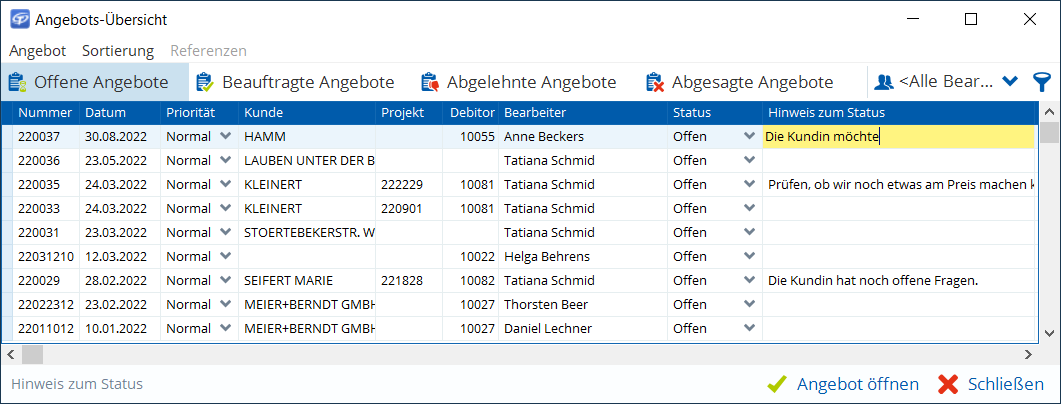Screen dimensions: 1061x404
Task: Open Status dropdown for offer 220035
Action: pos(749,184)
